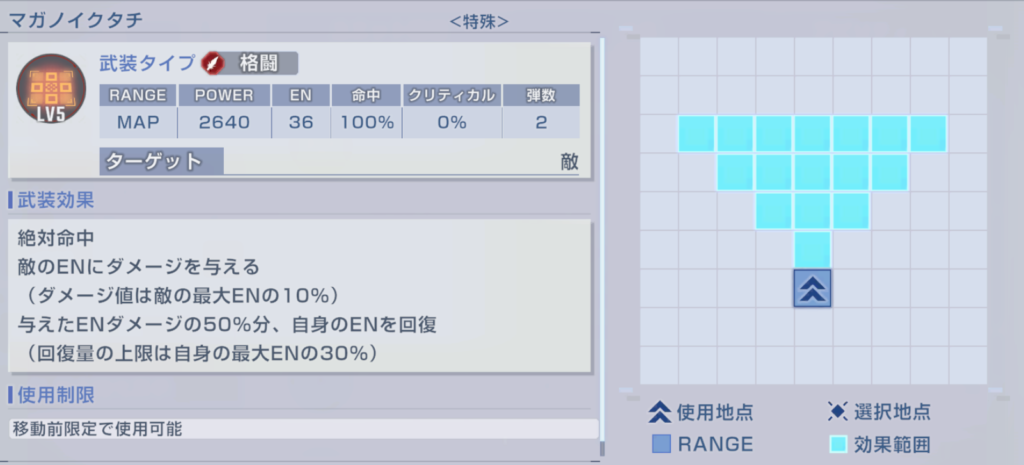Click the 使用制限 section header

[55, 395]
